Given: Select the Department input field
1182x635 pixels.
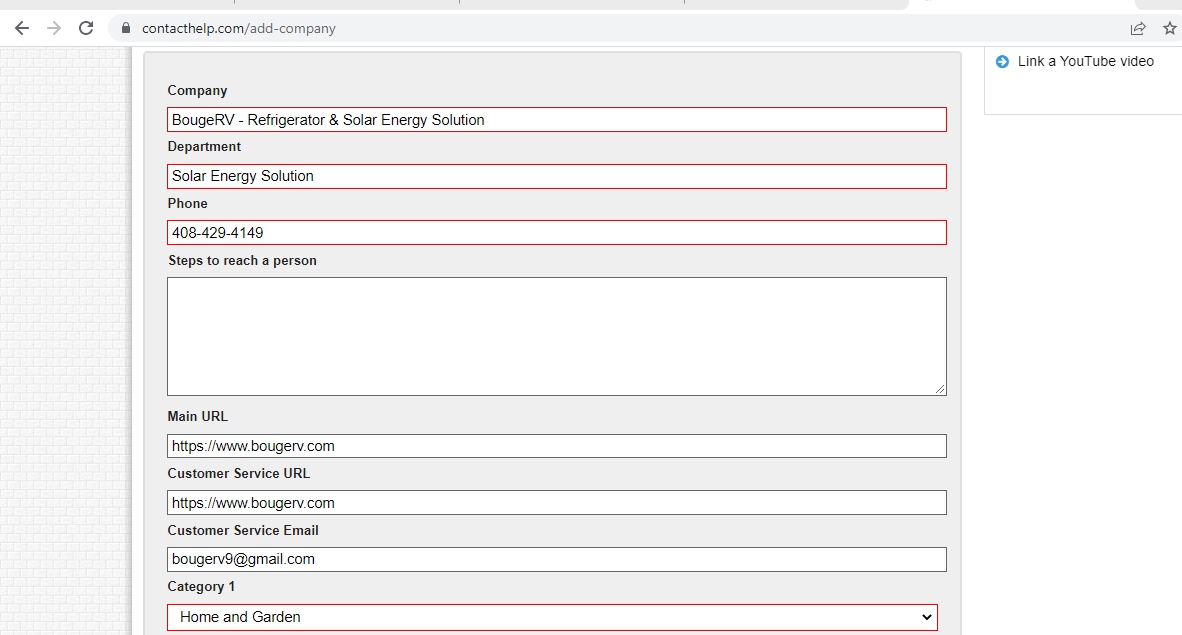Looking at the screenshot, I should coord(556,176).
